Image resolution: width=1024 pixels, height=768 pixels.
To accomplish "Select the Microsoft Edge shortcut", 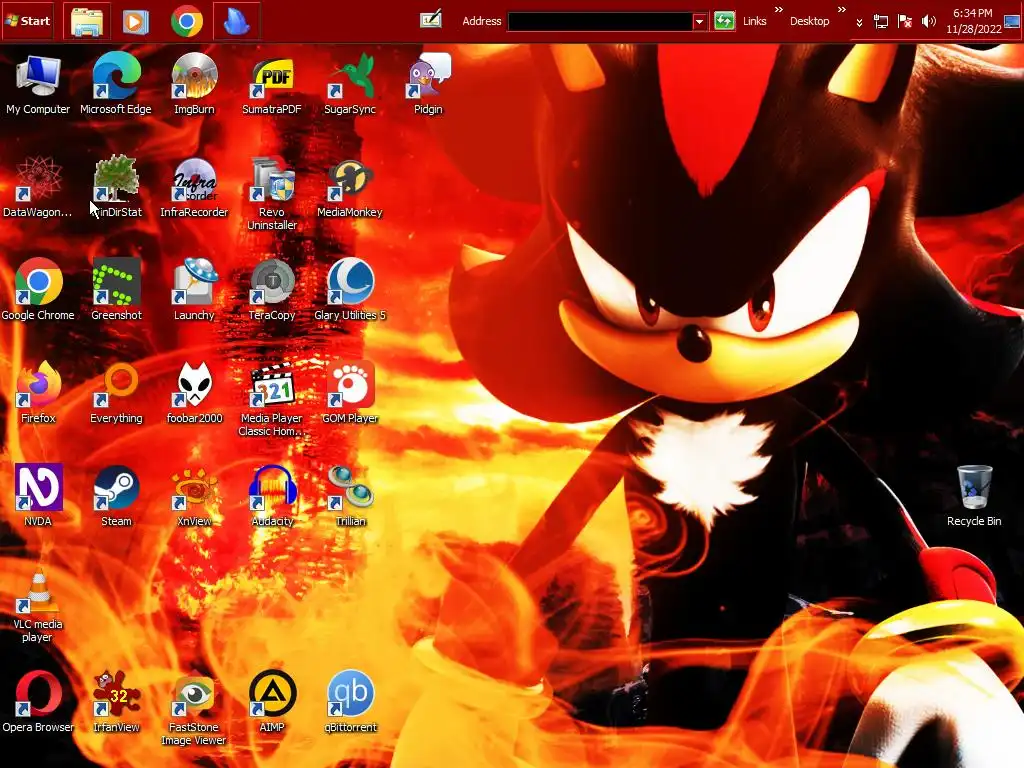I will click(x=116, y=84).
